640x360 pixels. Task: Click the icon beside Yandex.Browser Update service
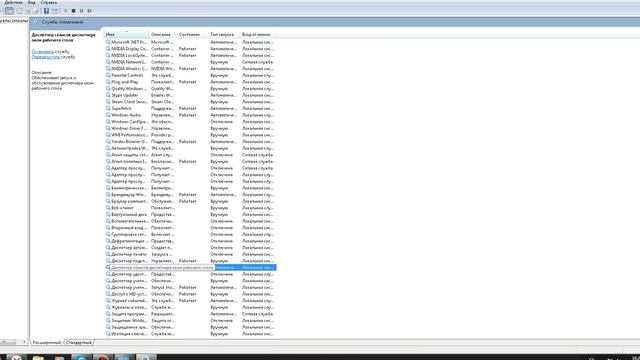point(108,142)
